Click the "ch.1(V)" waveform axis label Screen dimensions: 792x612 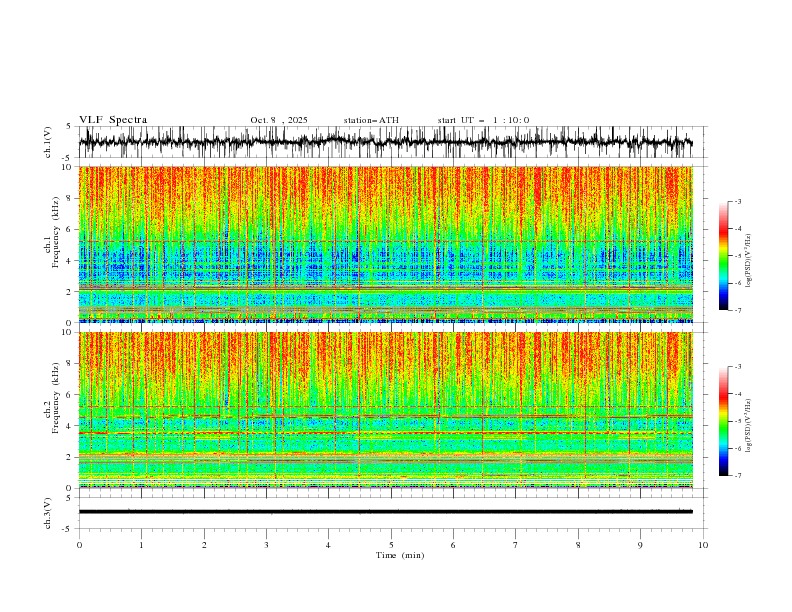pos(48,142)
